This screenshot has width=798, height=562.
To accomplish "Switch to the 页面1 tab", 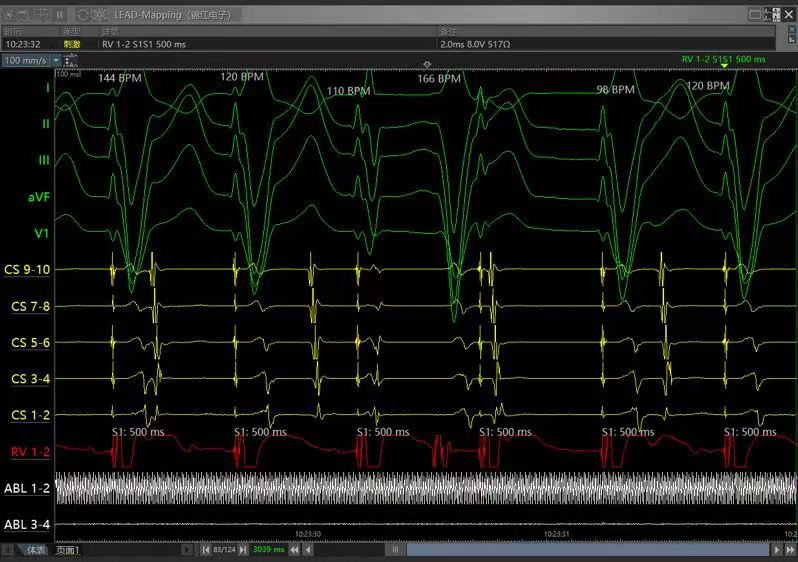I will point(68,550).
